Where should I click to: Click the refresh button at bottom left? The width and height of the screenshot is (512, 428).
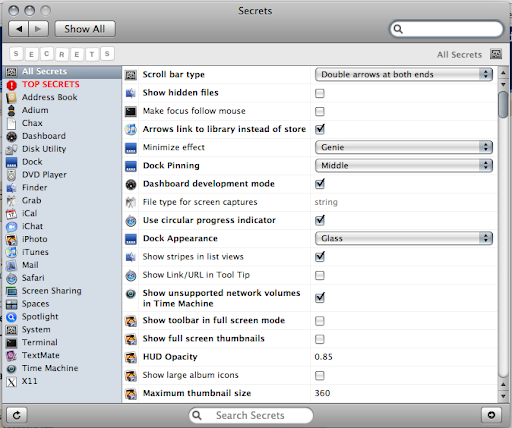tap(17, 415)
